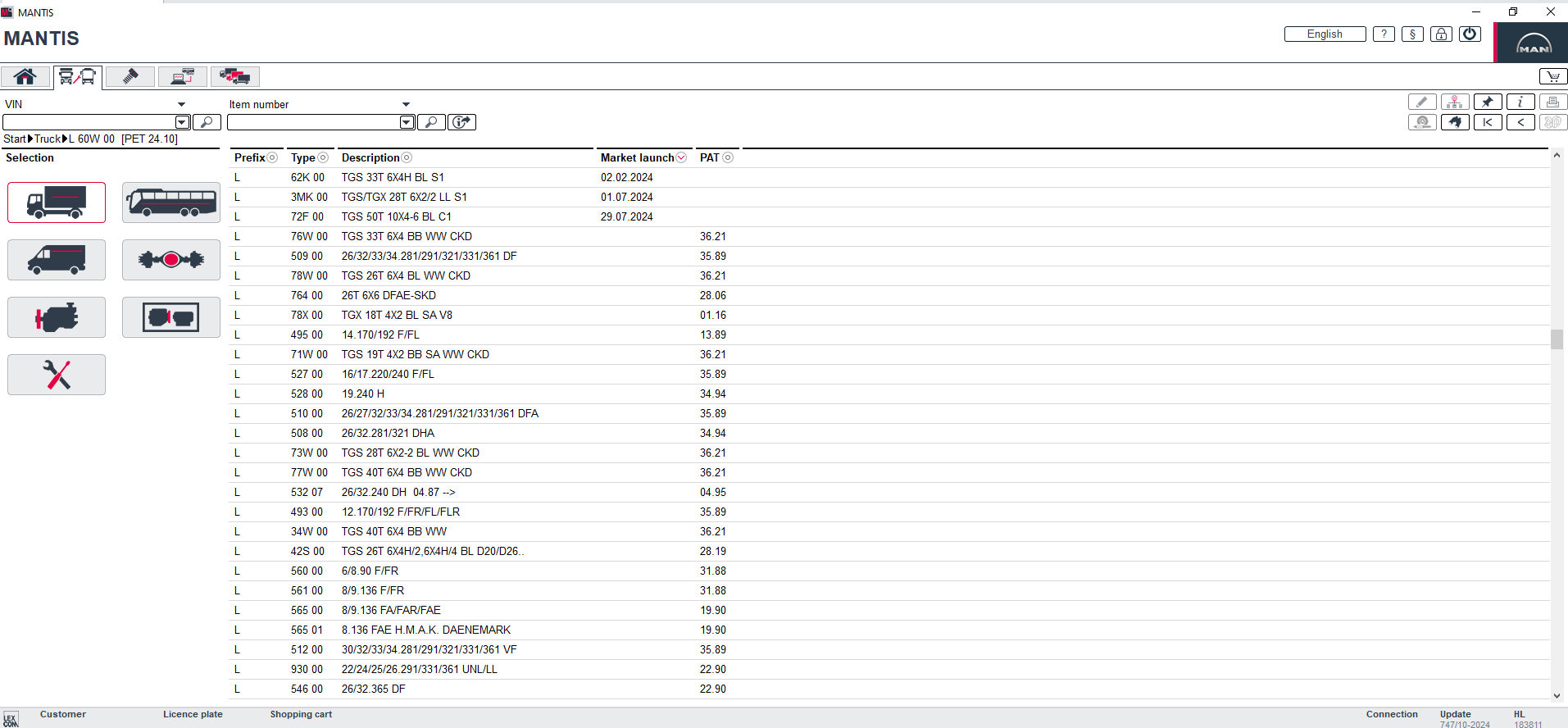This screenshot has width=1568, height=728.
Task: Select the Van category icon
Action: (57, 260)
